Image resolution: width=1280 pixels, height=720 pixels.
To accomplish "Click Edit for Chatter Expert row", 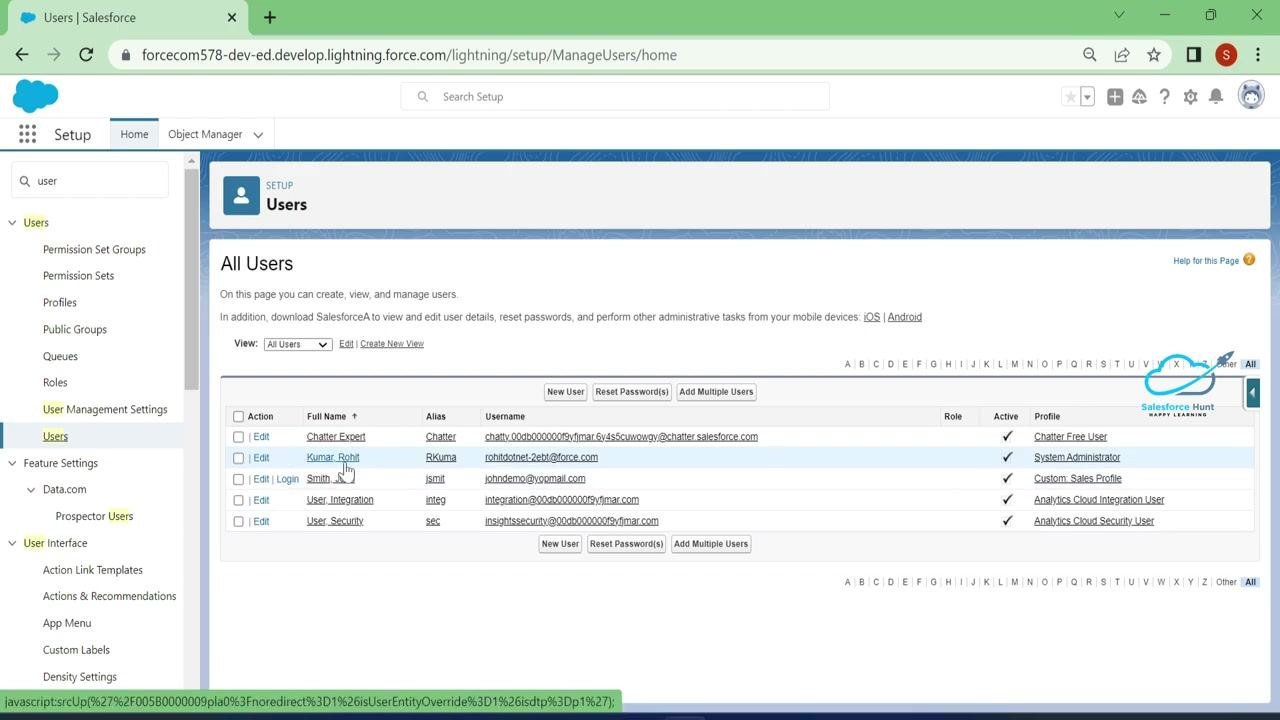I will pos(261,437).
